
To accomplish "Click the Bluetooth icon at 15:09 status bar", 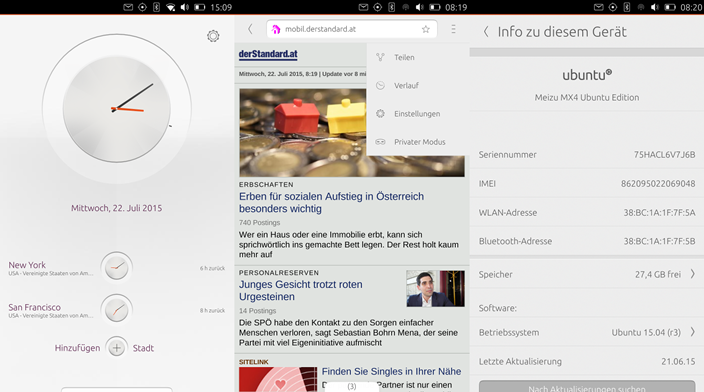I will (x=156, y=7).
